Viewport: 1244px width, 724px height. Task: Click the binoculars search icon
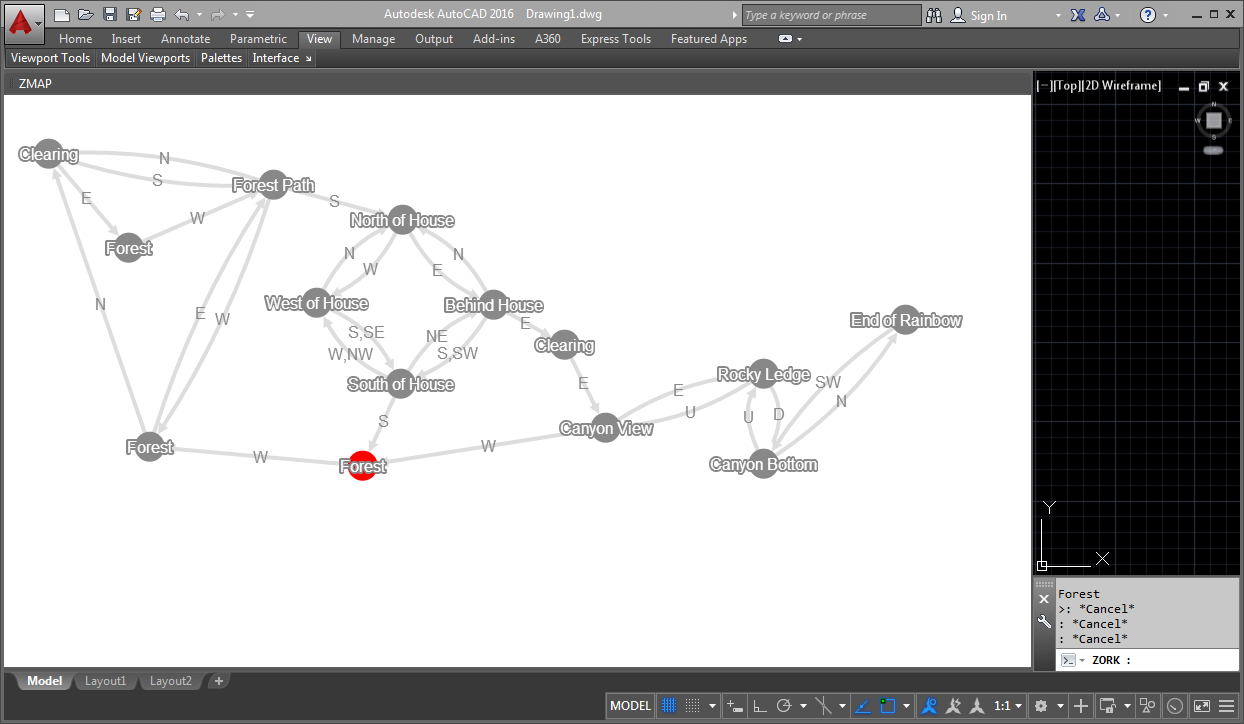[934, 15]
